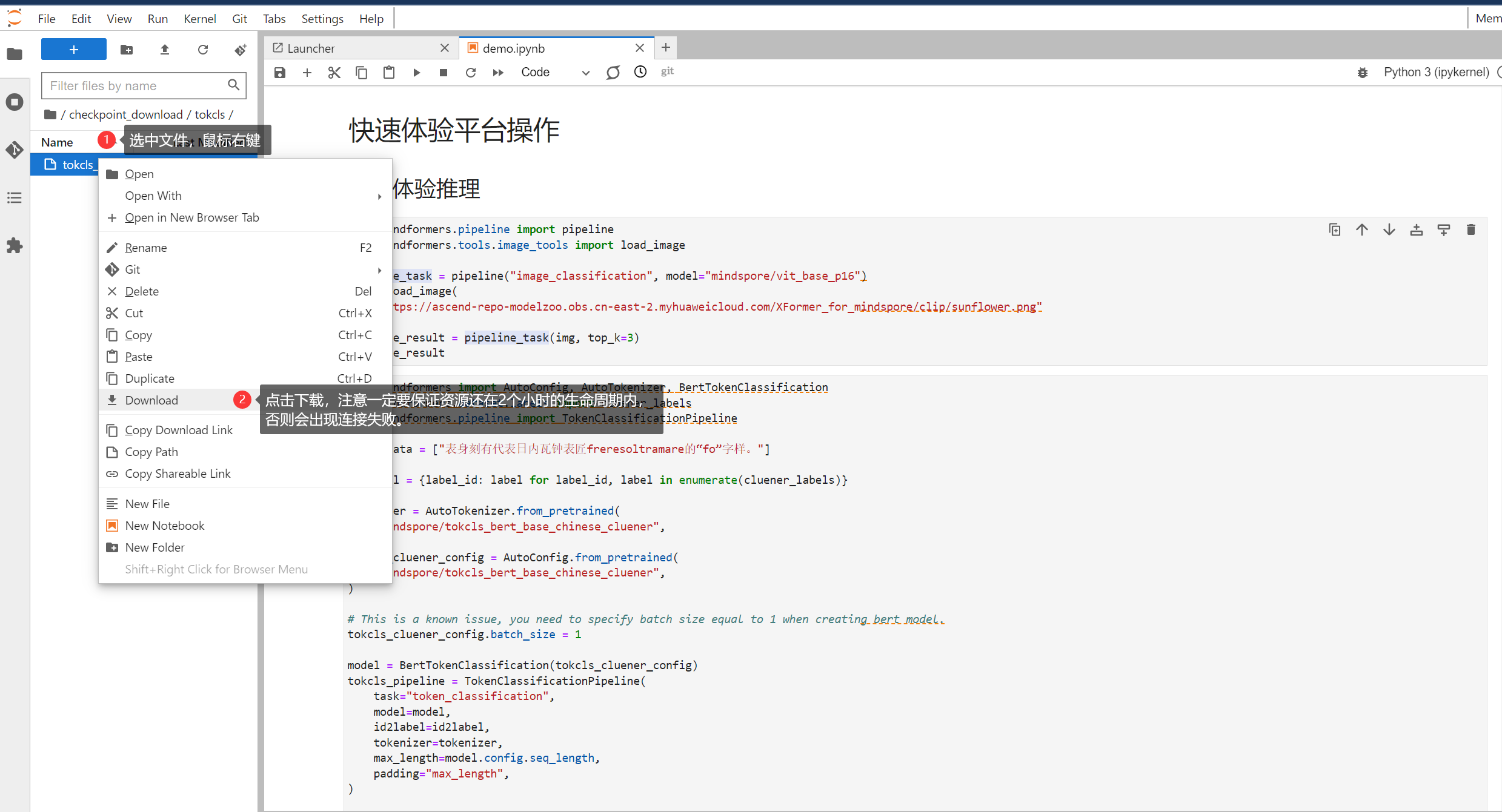Open the Running Terminals and Kernels sidebar

[x=15, y=102]
